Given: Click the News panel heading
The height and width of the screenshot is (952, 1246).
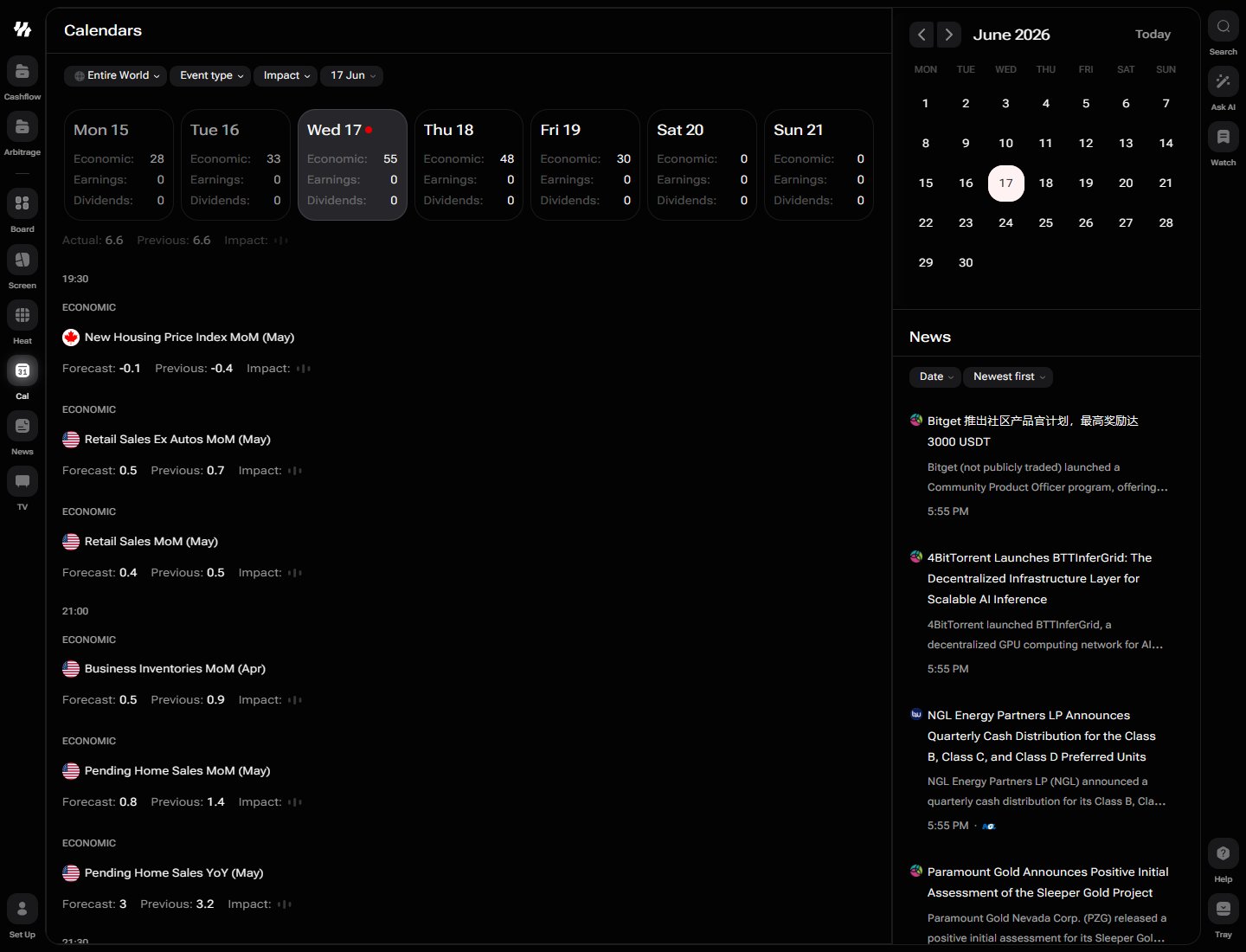Looking at the screenshot, I should point(930,338).
